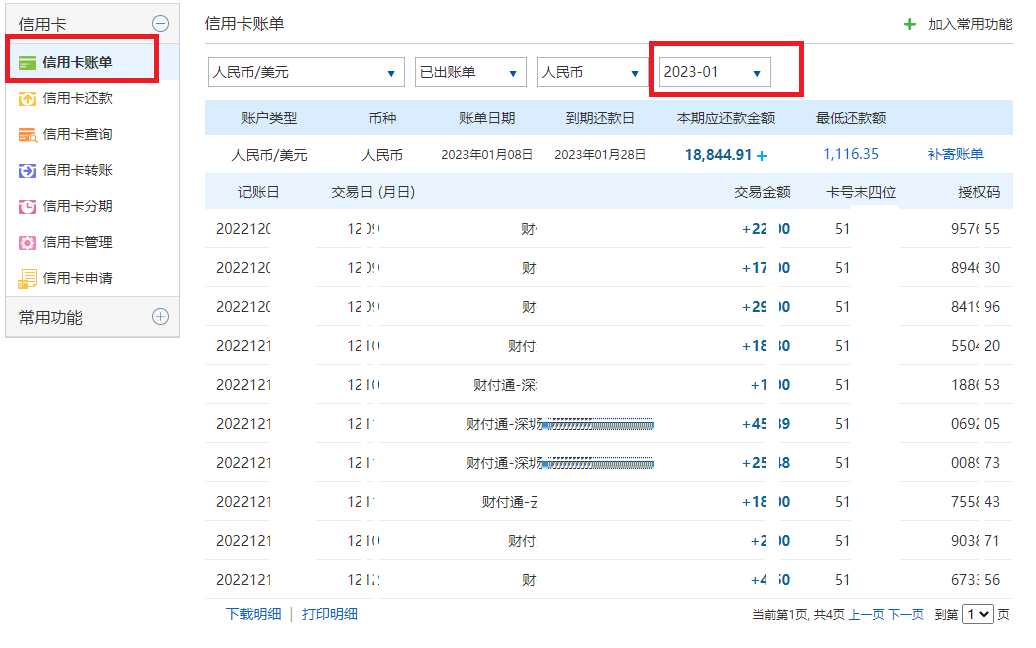Click the 信用卡还款 icon in sidebar

coord(28,98)
